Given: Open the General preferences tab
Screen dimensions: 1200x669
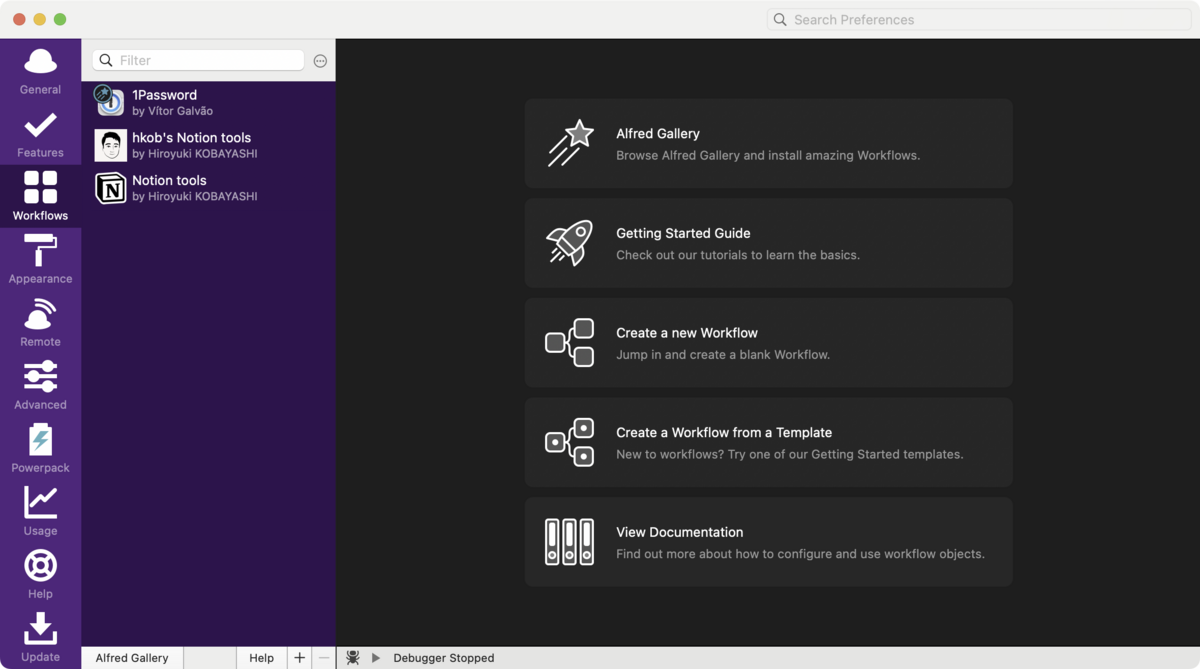Looking at the screenshot, I should [x=40, y=71].
